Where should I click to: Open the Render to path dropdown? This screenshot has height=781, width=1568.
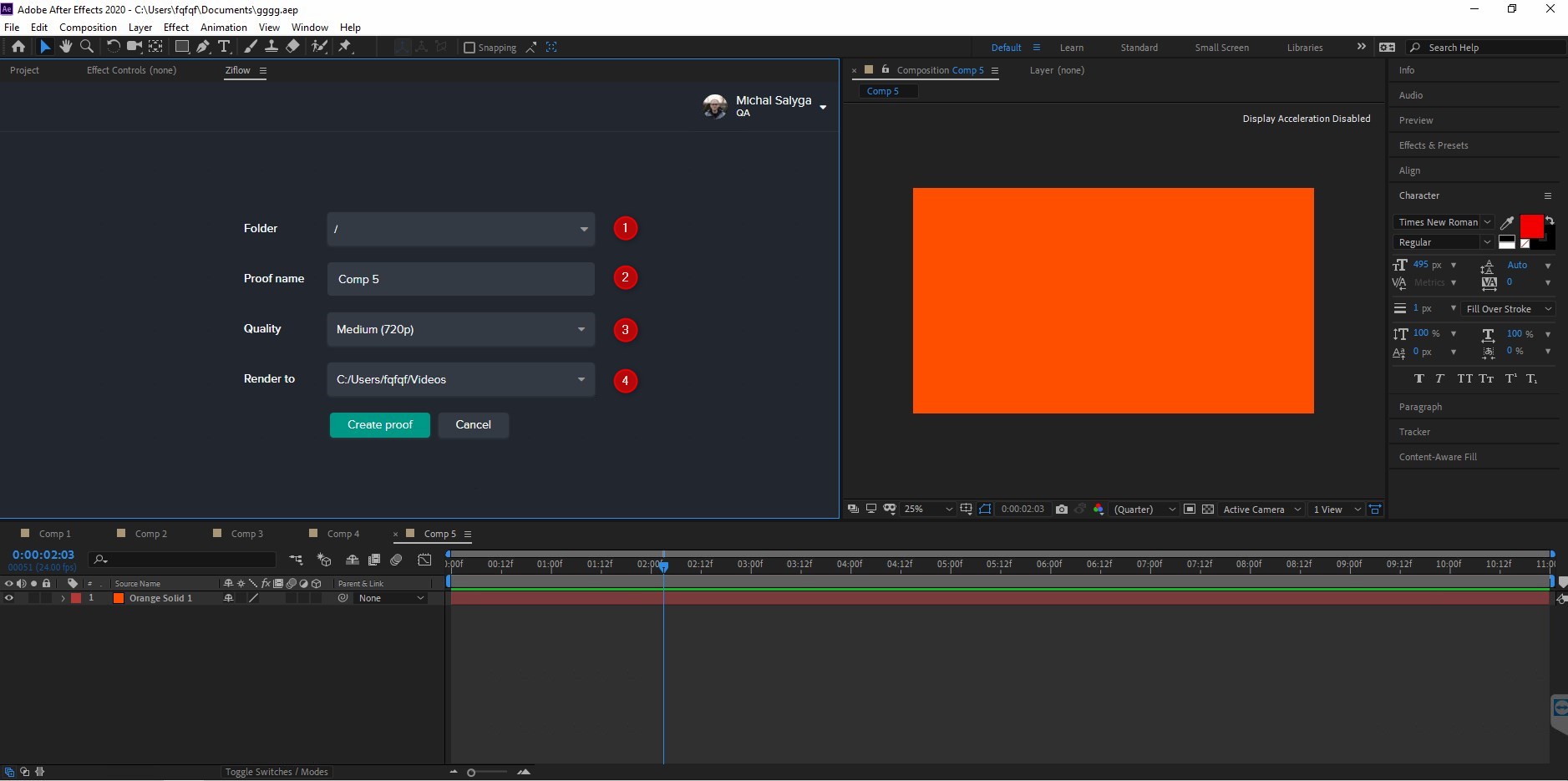[460, 379]
